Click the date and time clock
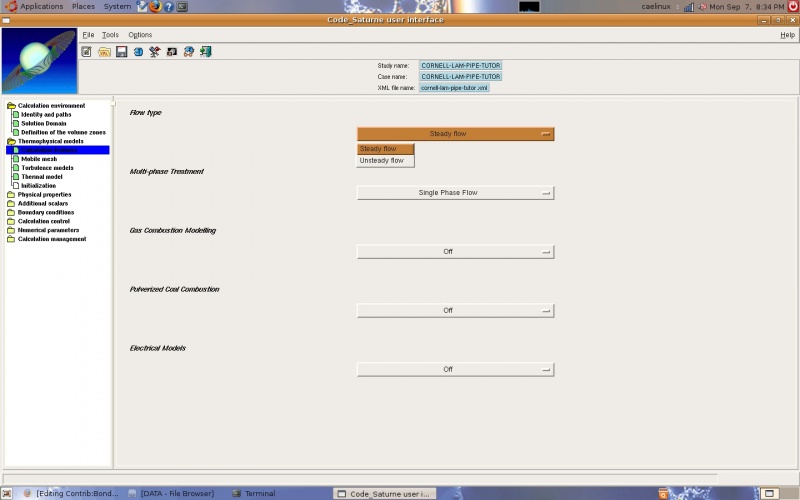 coord(746,7)
